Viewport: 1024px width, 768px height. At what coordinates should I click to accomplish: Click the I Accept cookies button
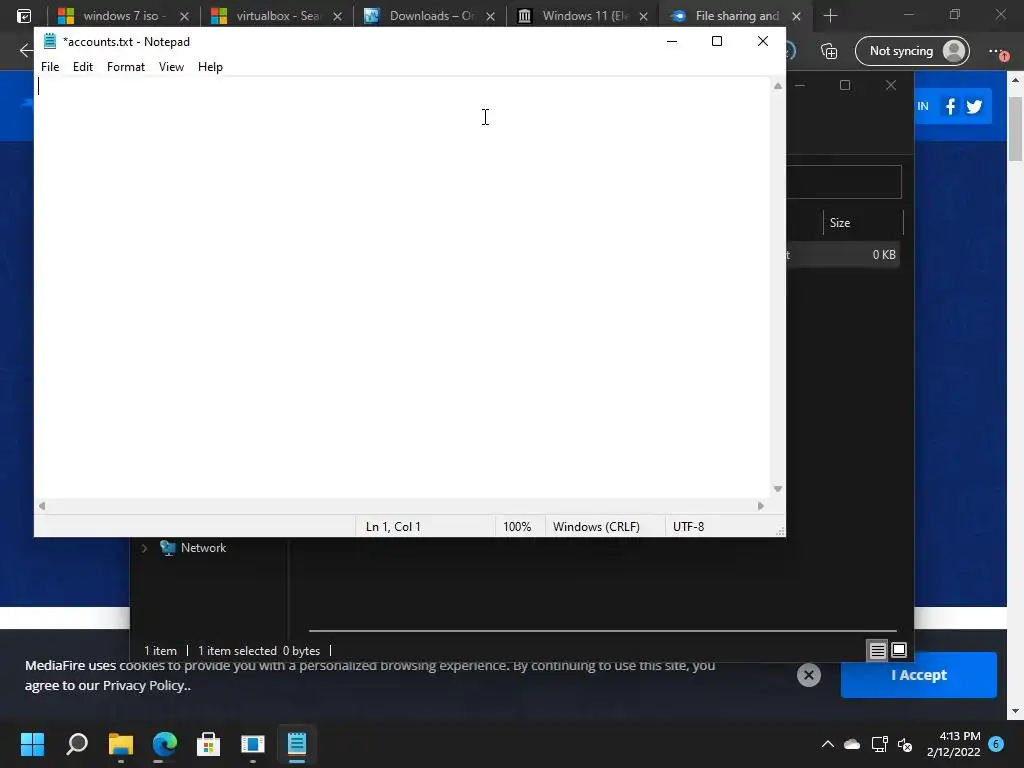(919, 675)
